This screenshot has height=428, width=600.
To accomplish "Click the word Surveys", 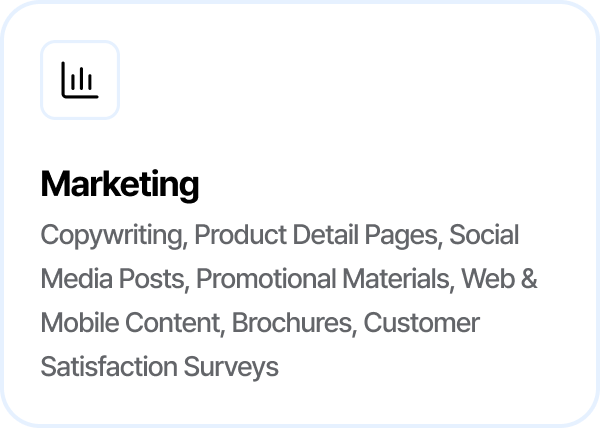I will pos(232,368).
